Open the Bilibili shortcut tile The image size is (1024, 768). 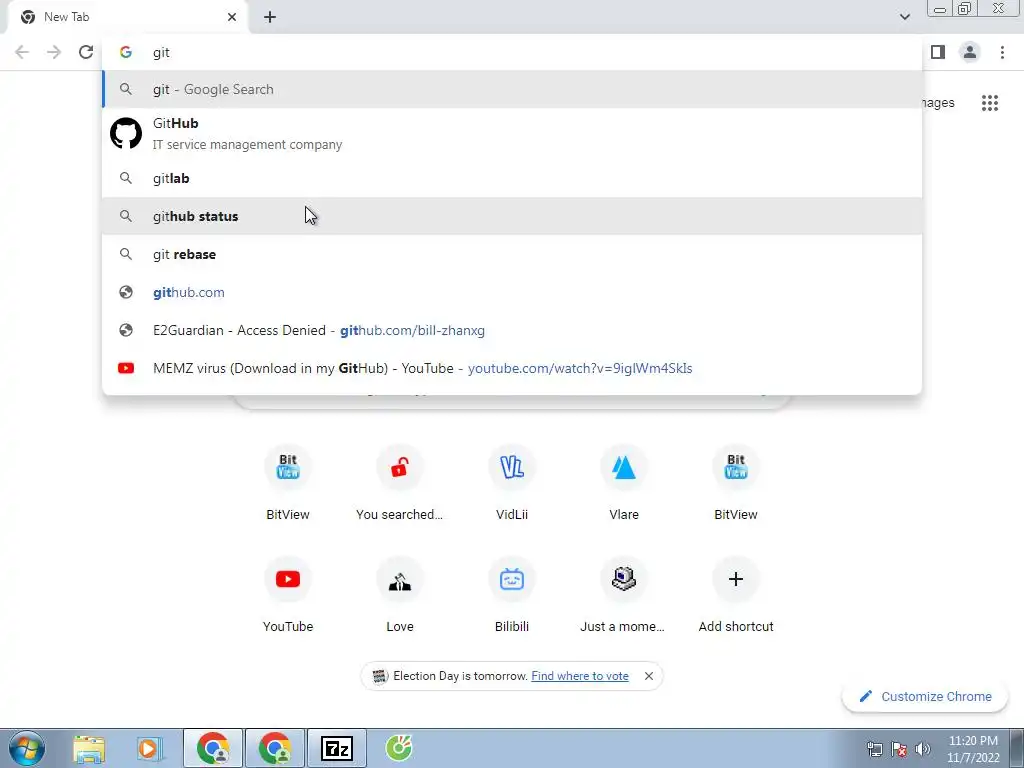pyautogui.click(x=512, y=594)
